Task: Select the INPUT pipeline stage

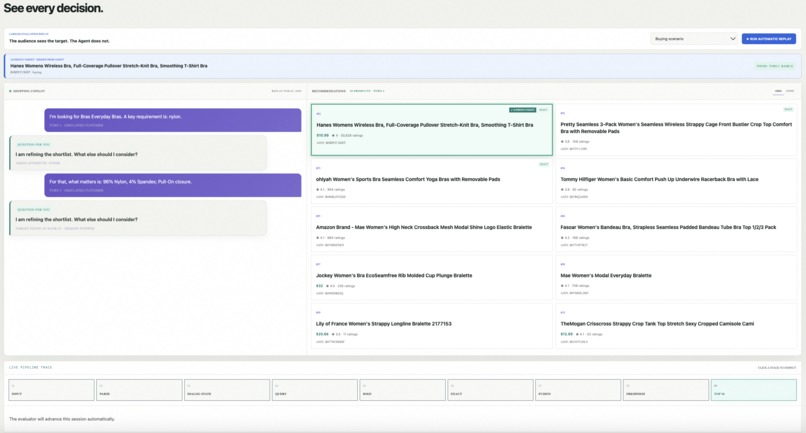Action: (51, 390)
